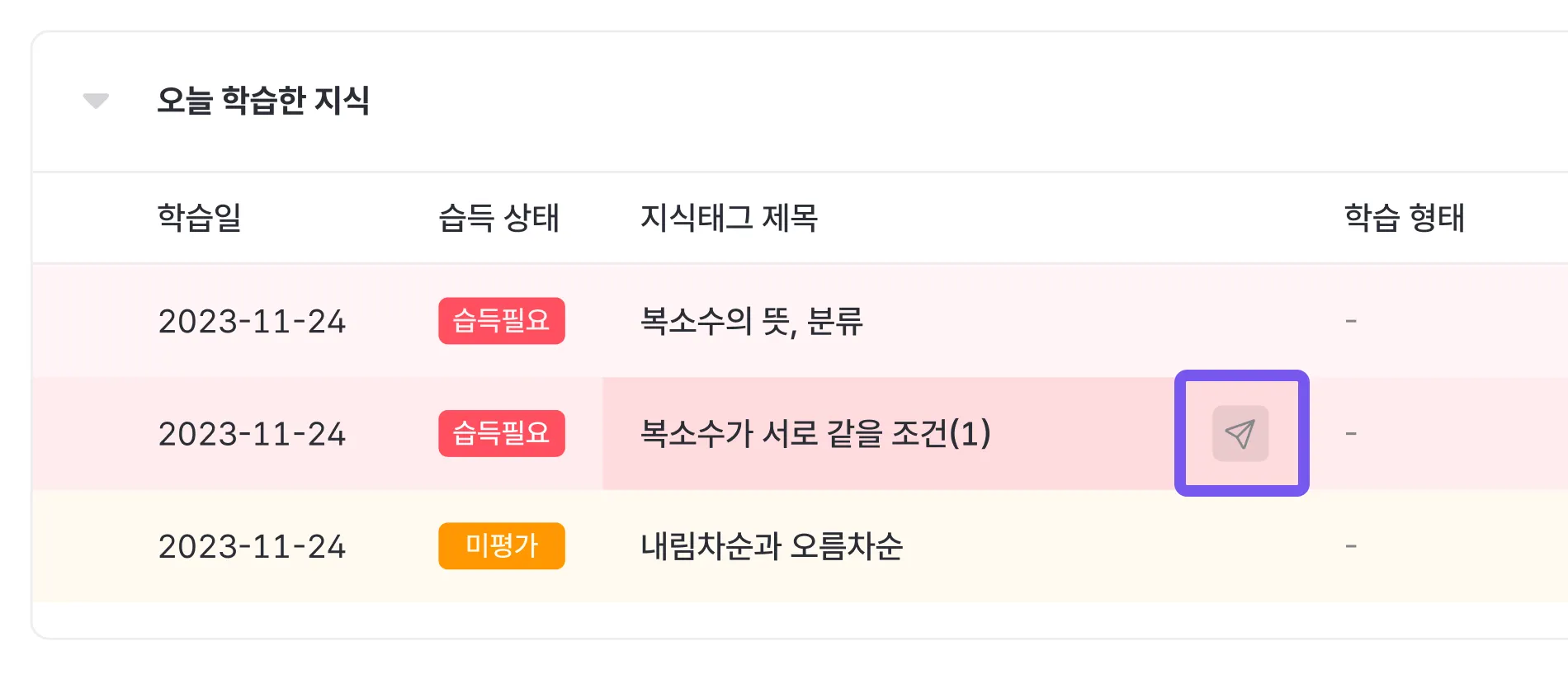Image resolution: width=1568 pixels, height=698 pixels.
Task: Click 습득필요 badge for 복소수가 서로 같을 조건(1)
Action: pos(501,433)
